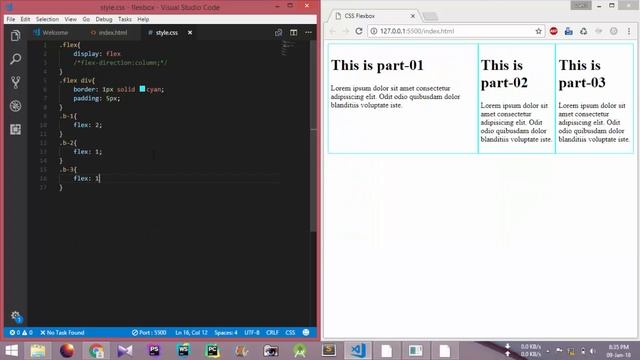640x360 pixels.
Task: Click the recycle extension icon in Chrome
Action: [x=583, y=31]
